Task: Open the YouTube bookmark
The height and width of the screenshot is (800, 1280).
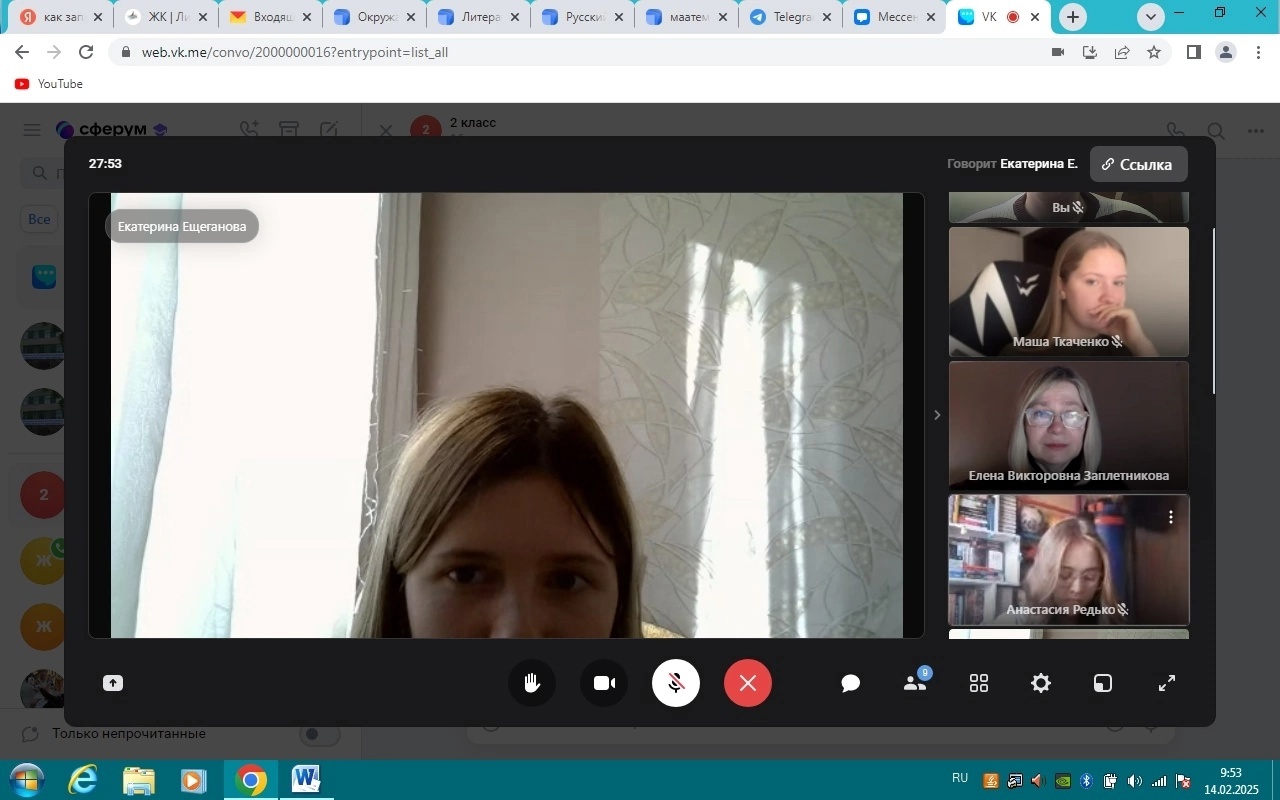Action: pyautogui.click(x=49, y=84)
